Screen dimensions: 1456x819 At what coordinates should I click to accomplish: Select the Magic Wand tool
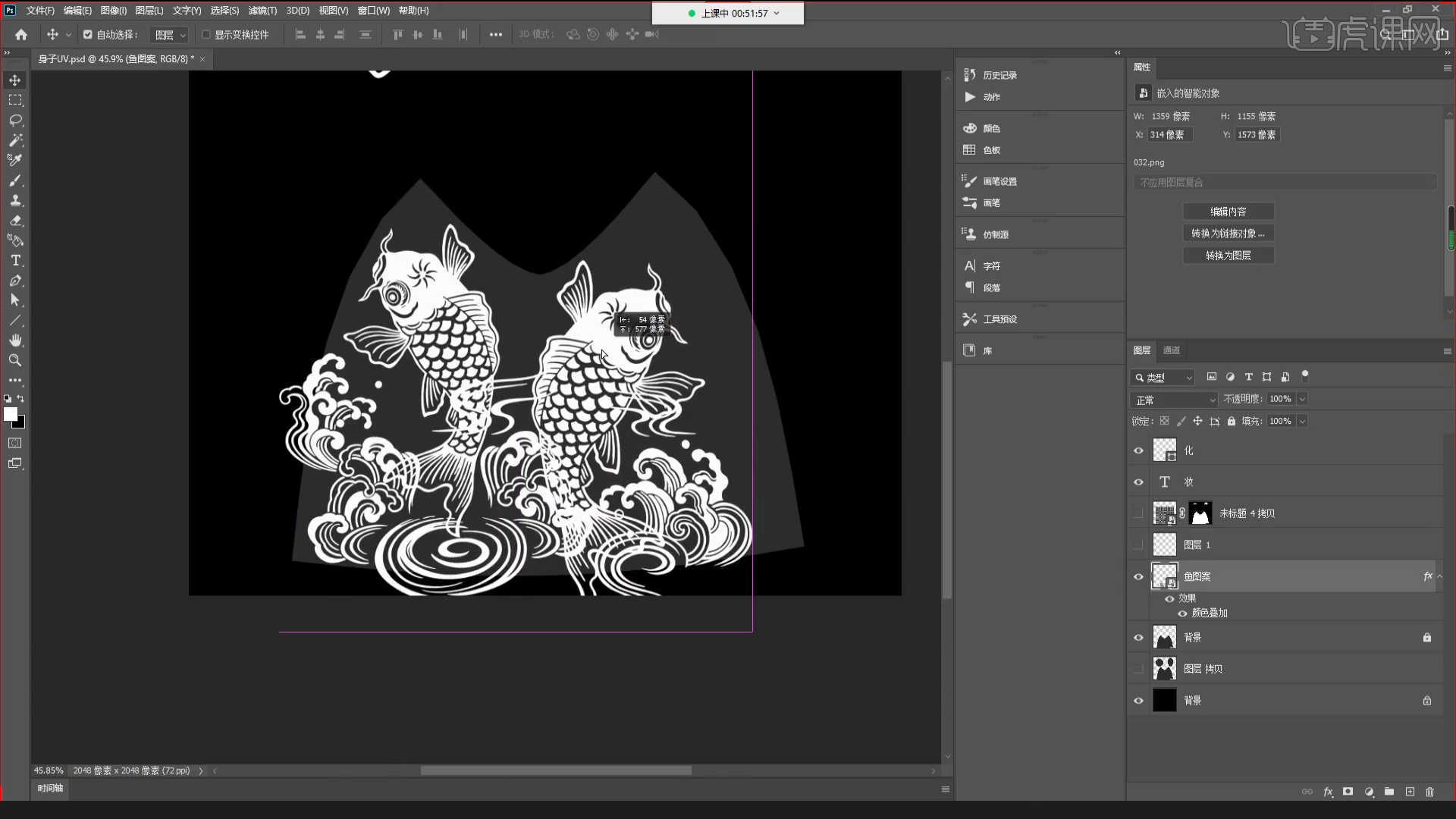15,140
